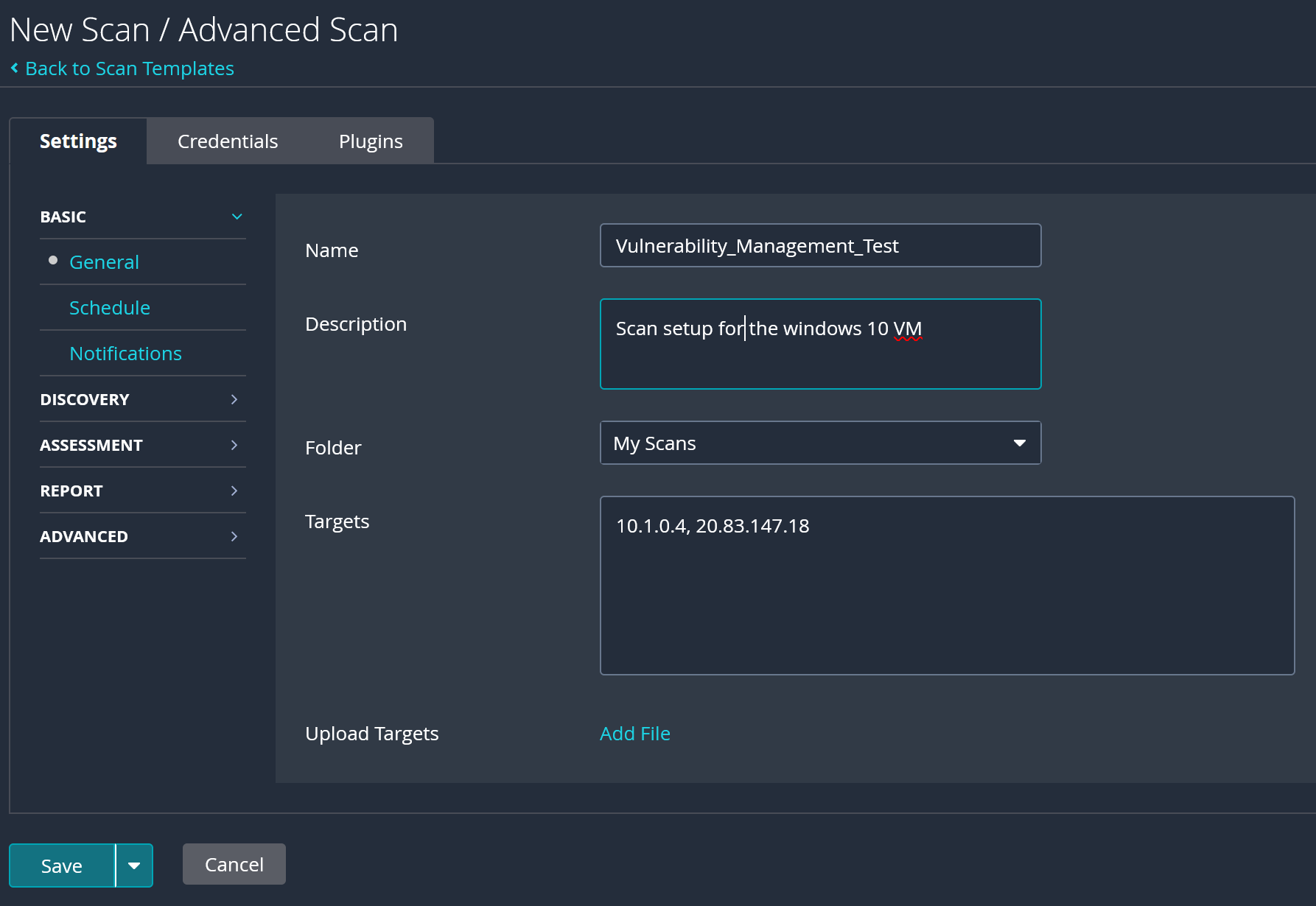Open the Folder dropdown My Scans
Image resolution: width=1316 pixels, height=906 pixels.
coord(820,443)
